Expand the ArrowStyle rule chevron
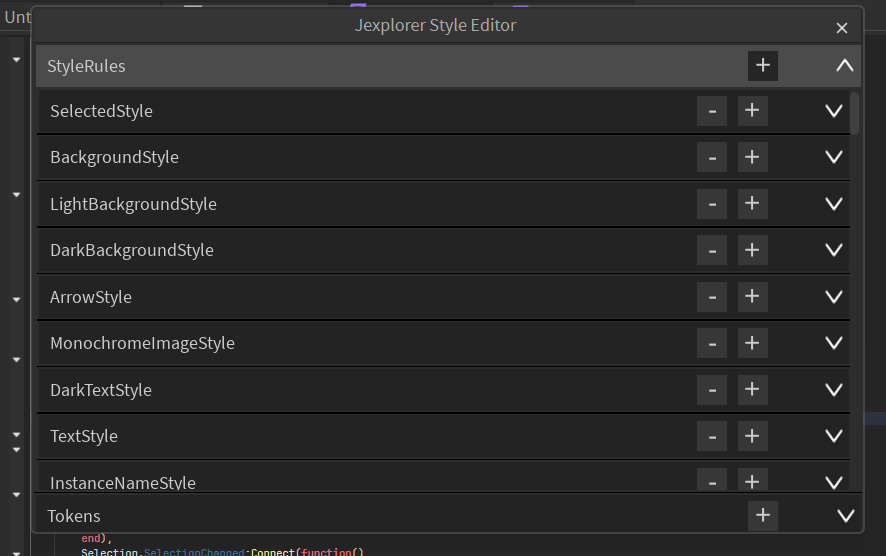The height and width of the screenshot is (556, 886). 834,297
